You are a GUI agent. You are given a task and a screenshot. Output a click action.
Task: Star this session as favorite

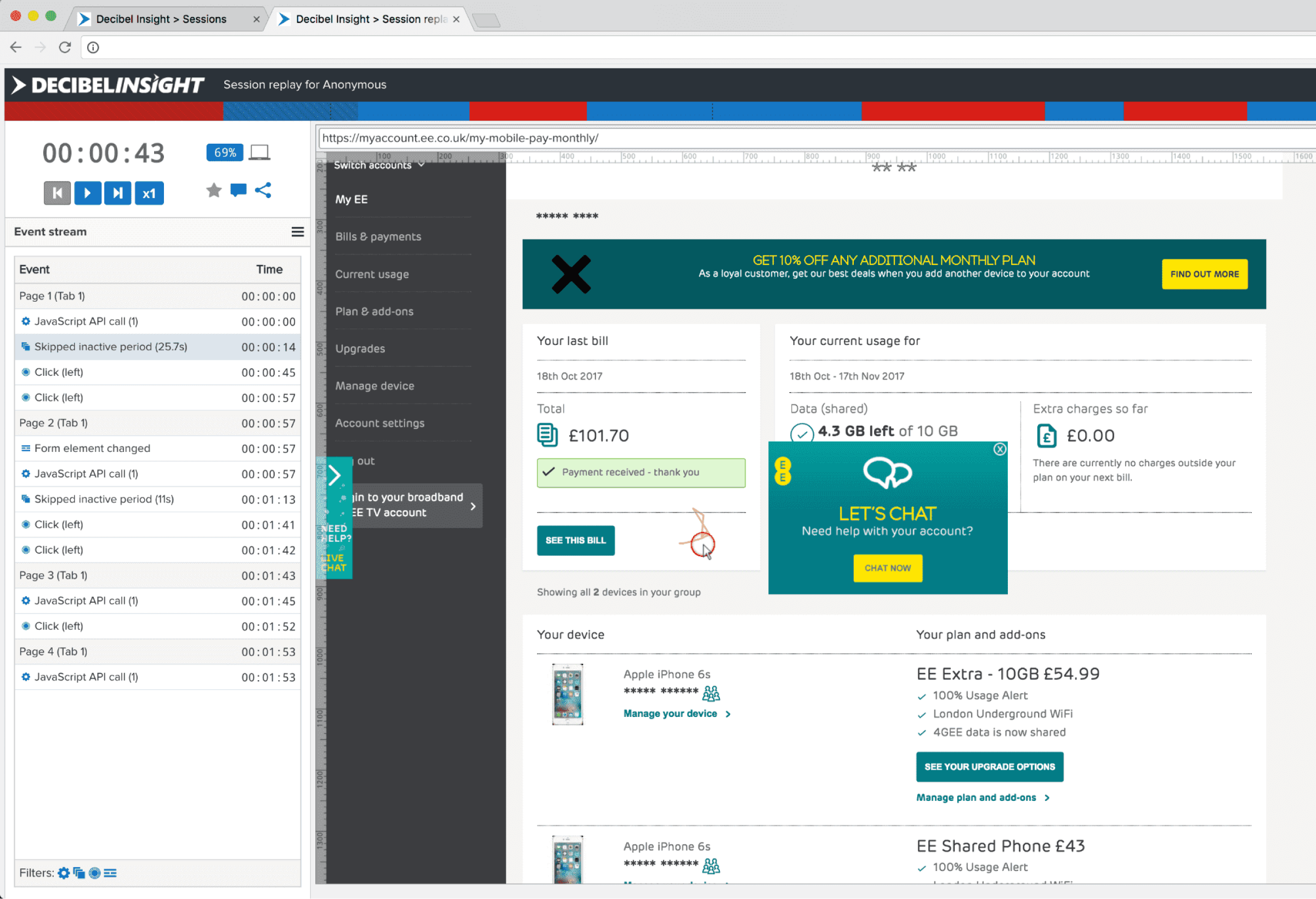(x=213, y=190)
